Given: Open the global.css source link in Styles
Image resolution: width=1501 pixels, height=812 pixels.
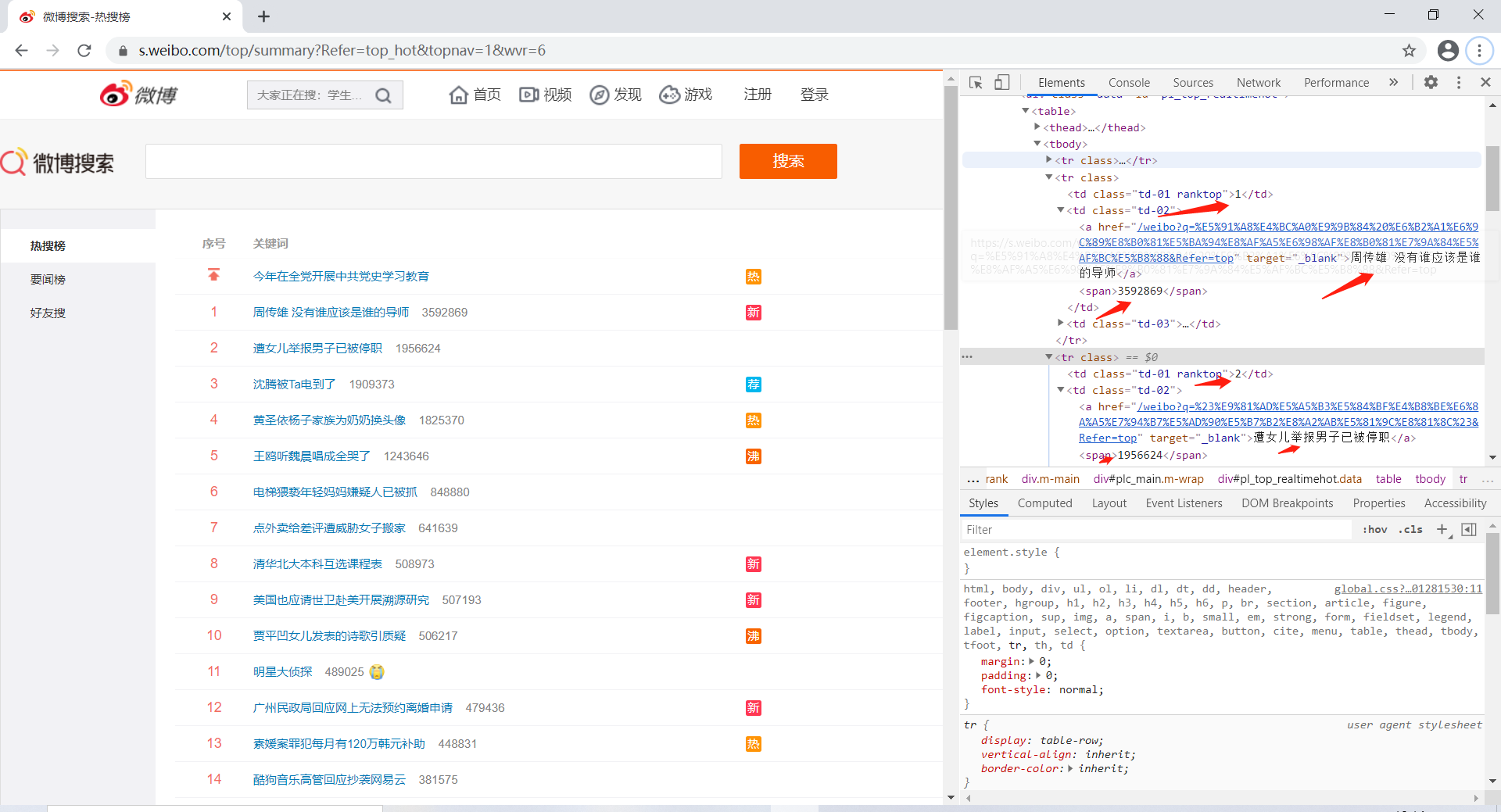Looking at the screenshot, I should coord(1408,588).
